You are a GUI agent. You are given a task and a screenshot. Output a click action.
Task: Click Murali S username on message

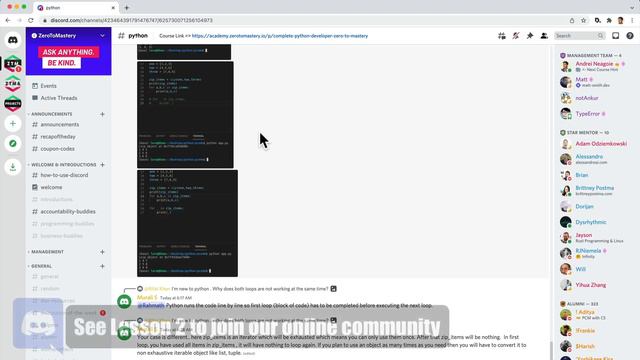pyautogui.click(x=147, y=298)
